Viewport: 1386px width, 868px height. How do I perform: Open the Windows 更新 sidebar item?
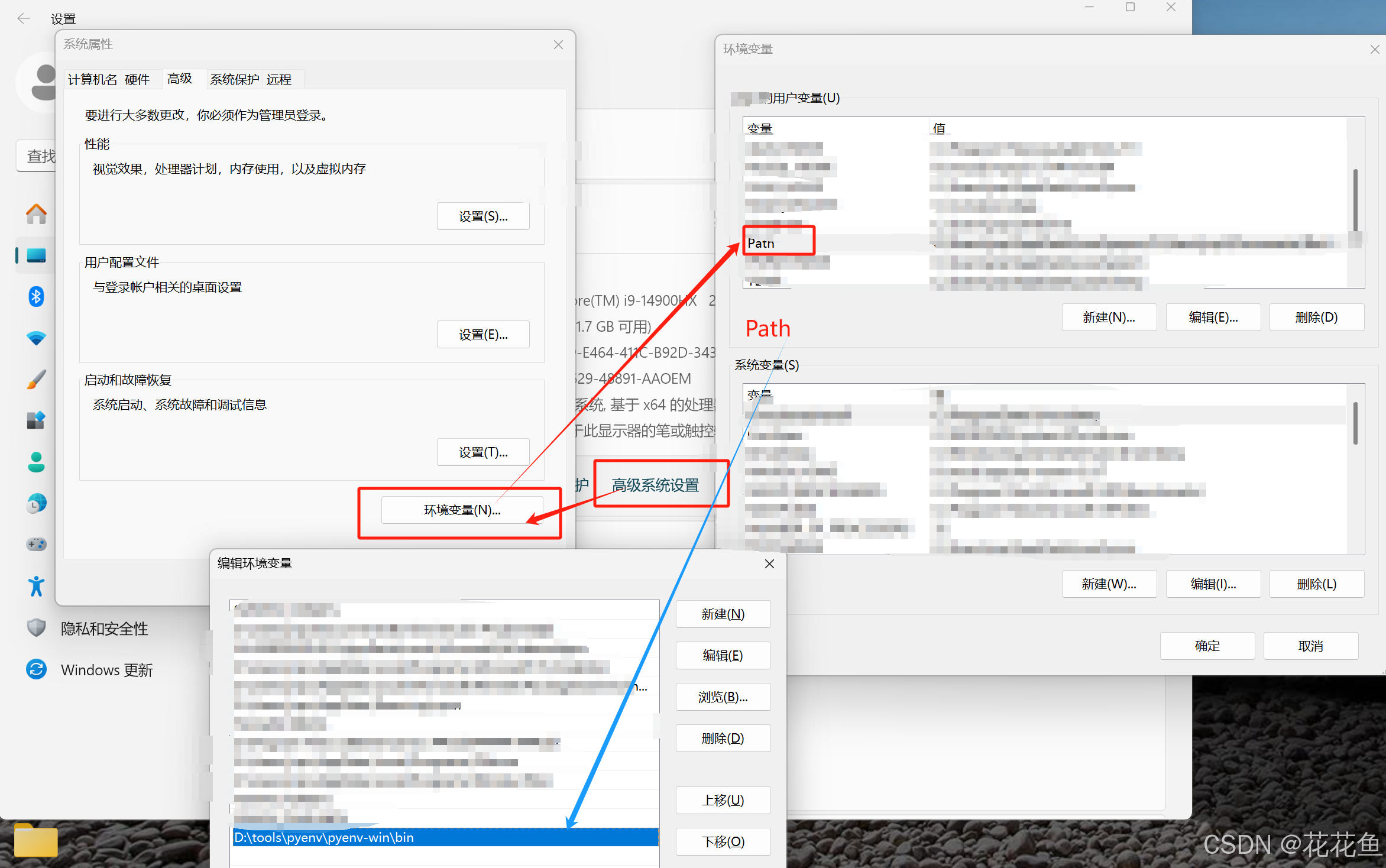tap(106, 670)
